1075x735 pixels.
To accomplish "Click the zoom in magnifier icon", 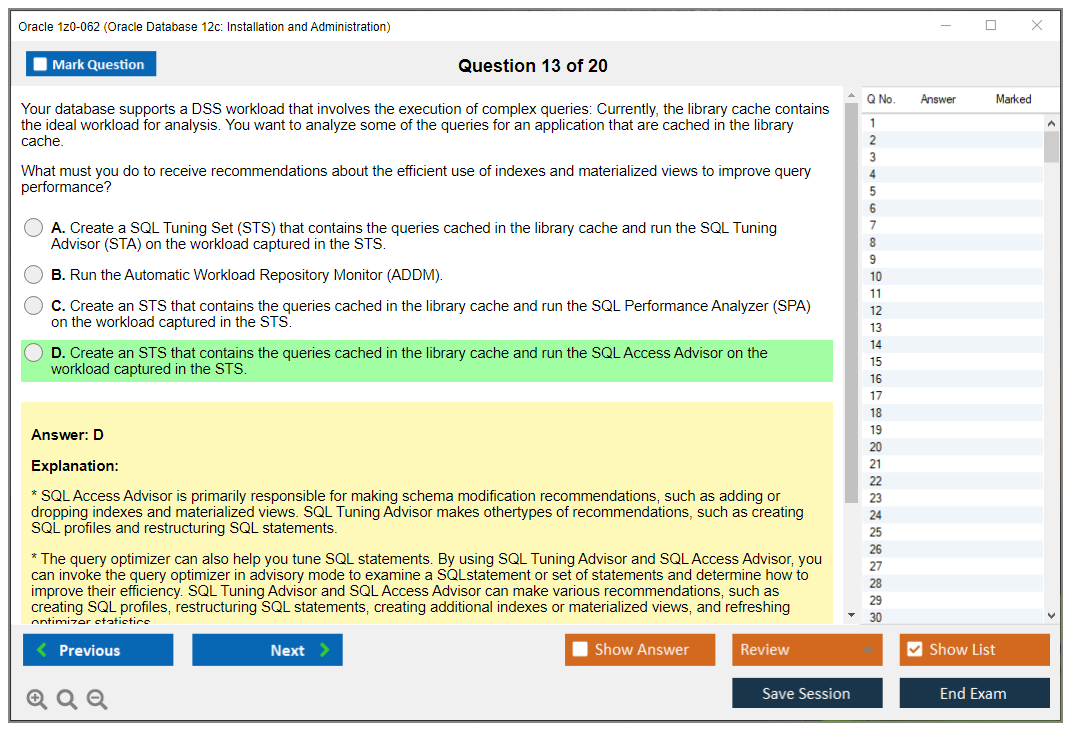I will 37,700.
